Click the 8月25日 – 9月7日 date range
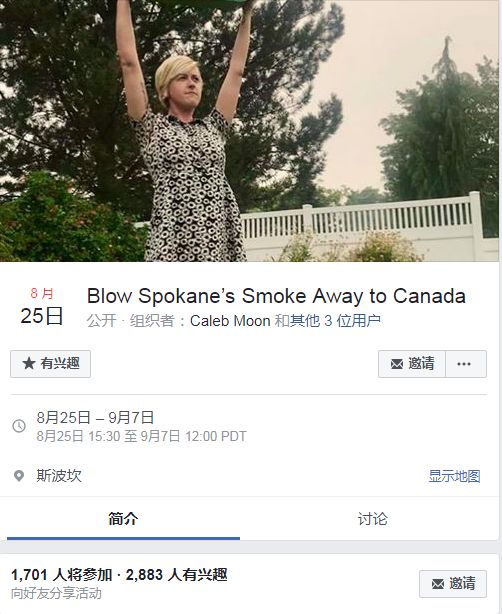The height and width of the screenshot is (614, 502). (x=95, y=418)
